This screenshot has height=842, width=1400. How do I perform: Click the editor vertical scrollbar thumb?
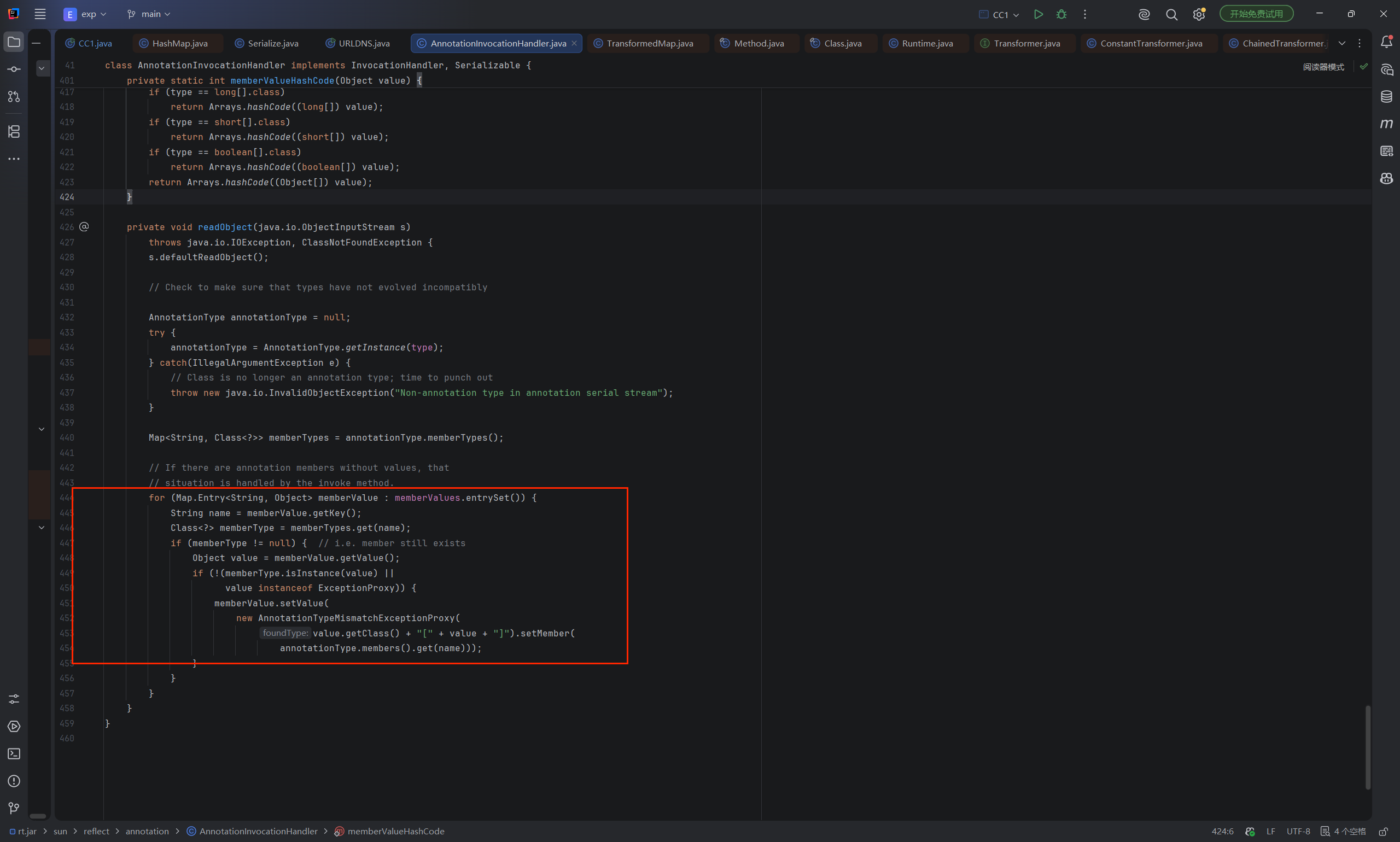(x=1368, y=747)
